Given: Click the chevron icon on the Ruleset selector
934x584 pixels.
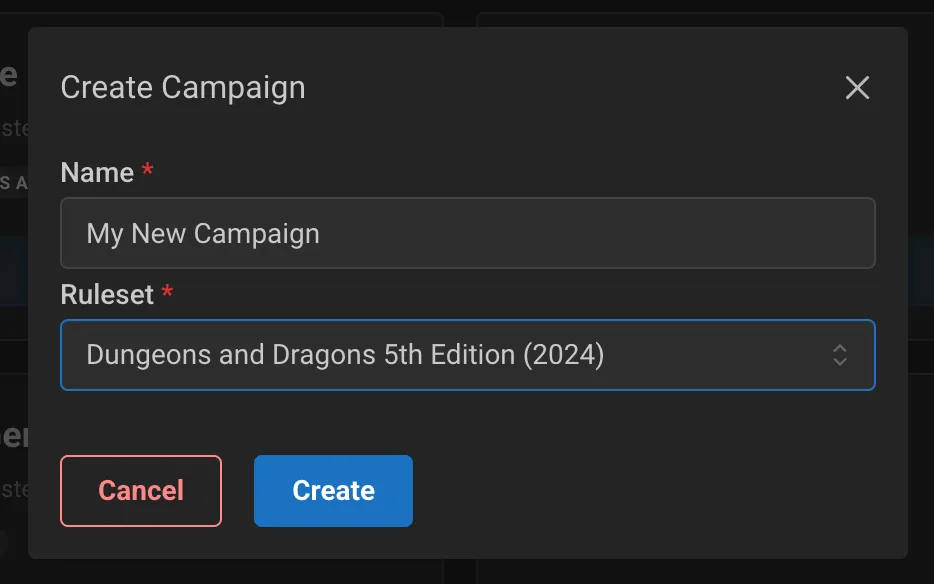Looking at the screenshot, I should pos(838,355).
